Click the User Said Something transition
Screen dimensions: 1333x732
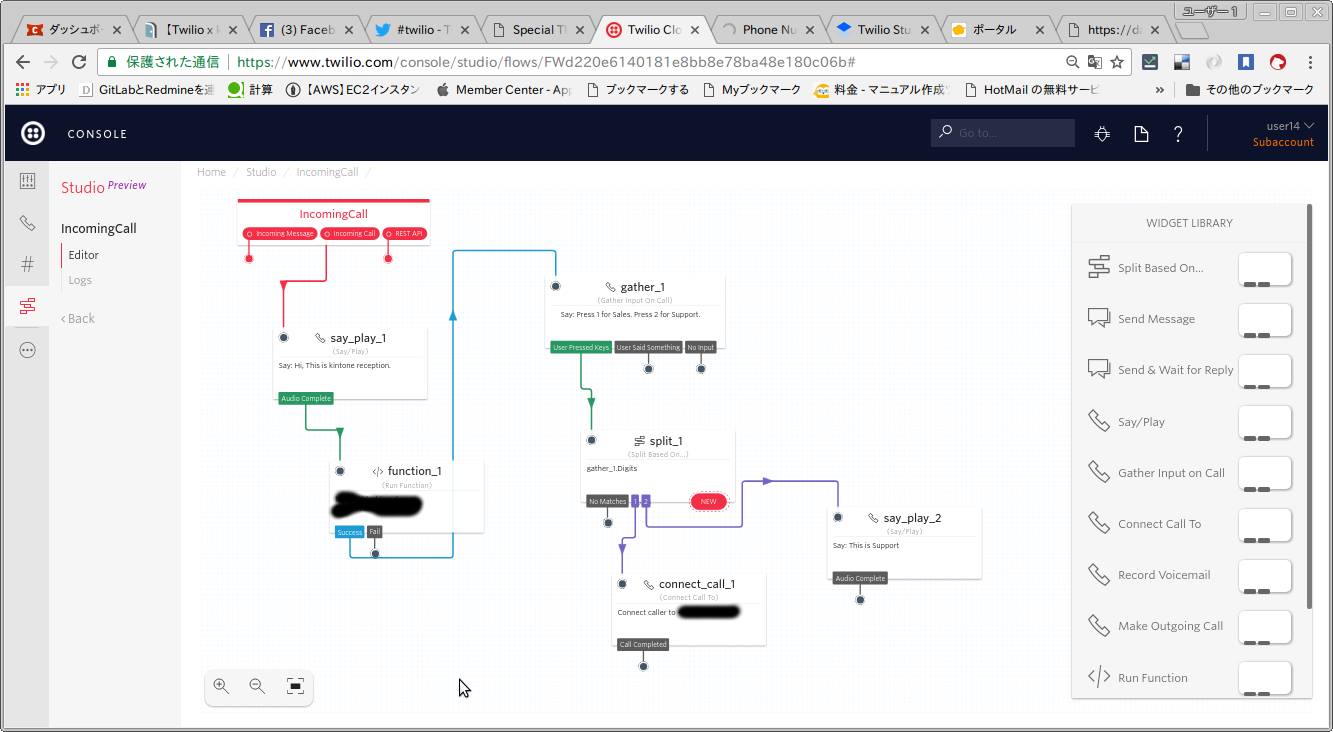(648, 347)
